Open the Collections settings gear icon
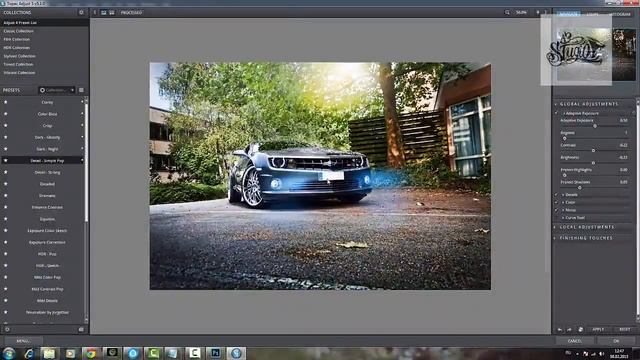This screenshot has width=640, height=360. [81, 13]
